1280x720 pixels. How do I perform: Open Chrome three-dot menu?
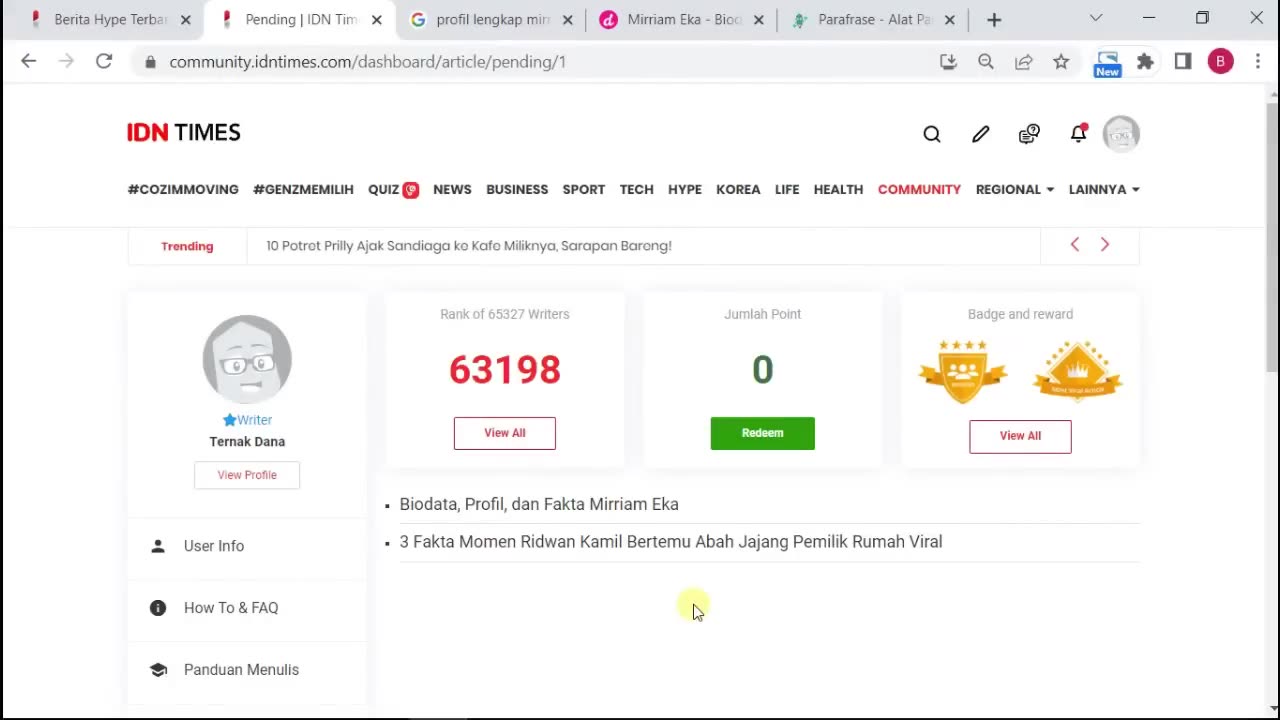tap(1257, 62)
